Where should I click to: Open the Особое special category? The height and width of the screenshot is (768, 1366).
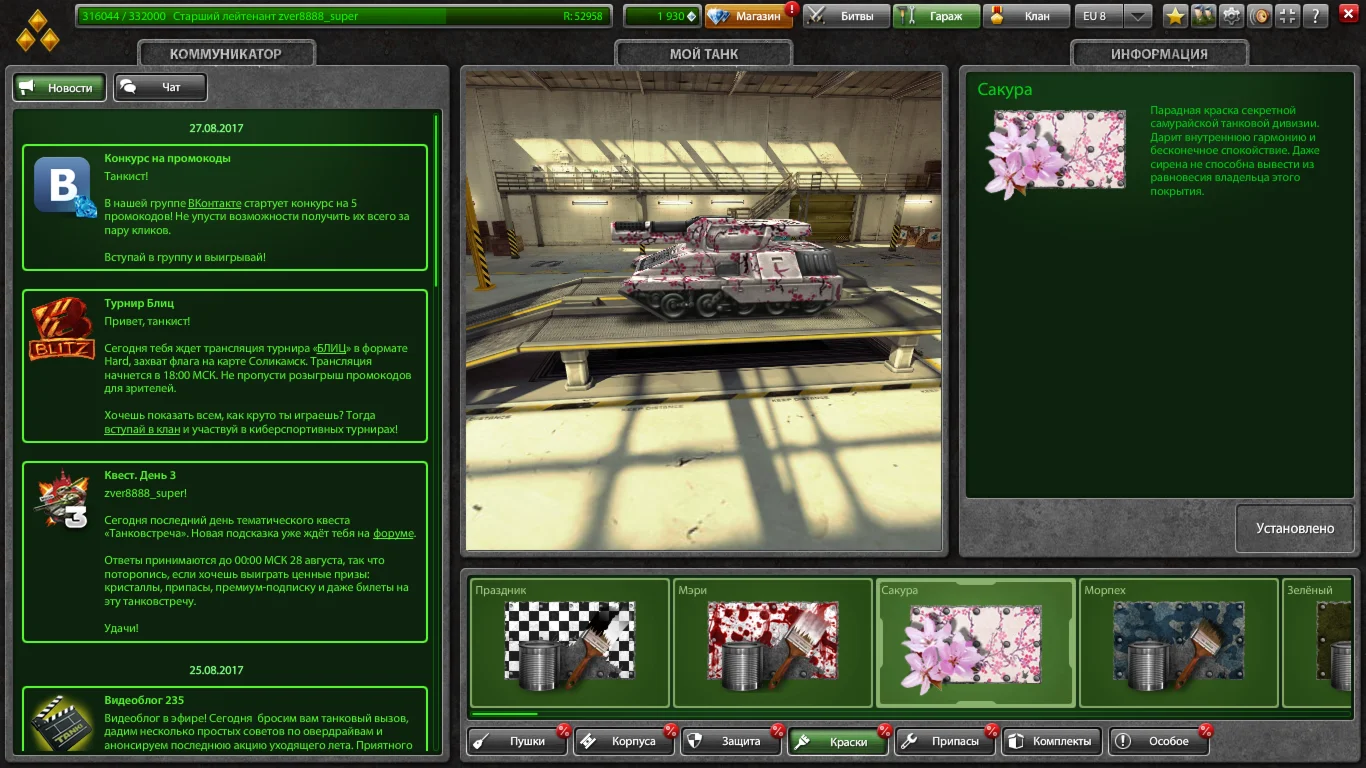[x=1160, y=741]
